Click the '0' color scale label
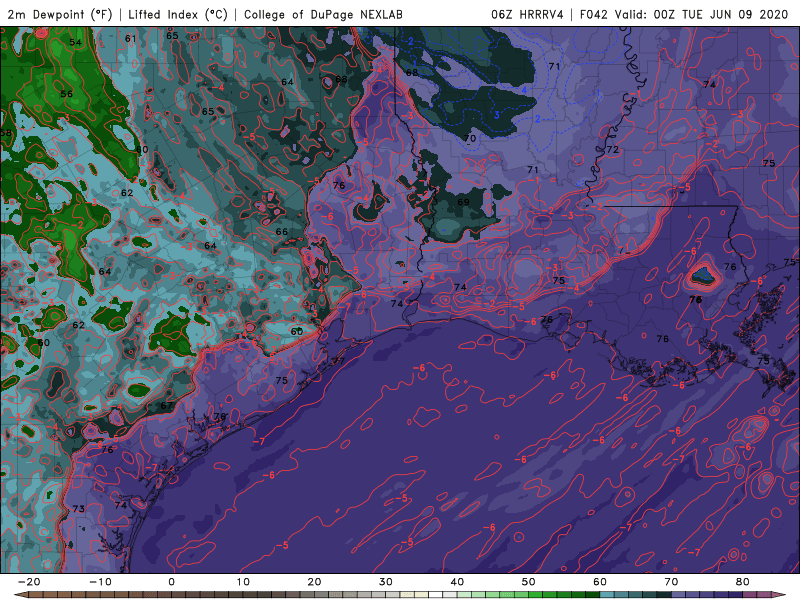Screen dimensions: 800x600 [171, 582]
